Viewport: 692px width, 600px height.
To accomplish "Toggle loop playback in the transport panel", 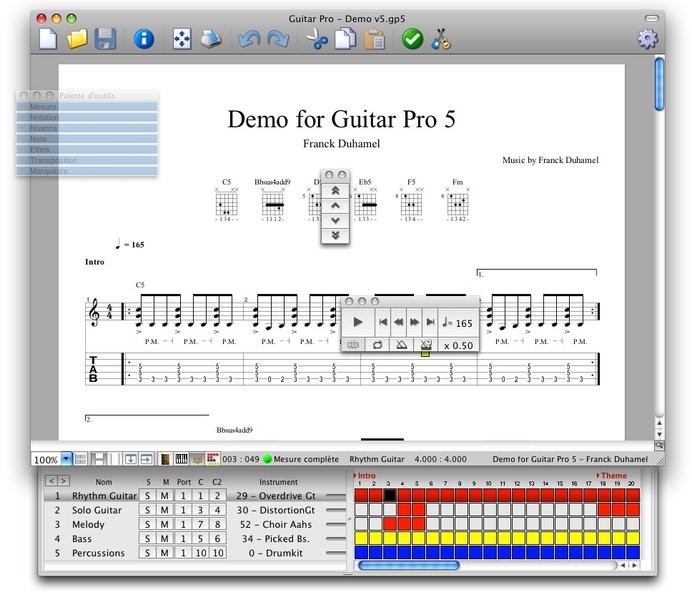I will click(377, 345).
